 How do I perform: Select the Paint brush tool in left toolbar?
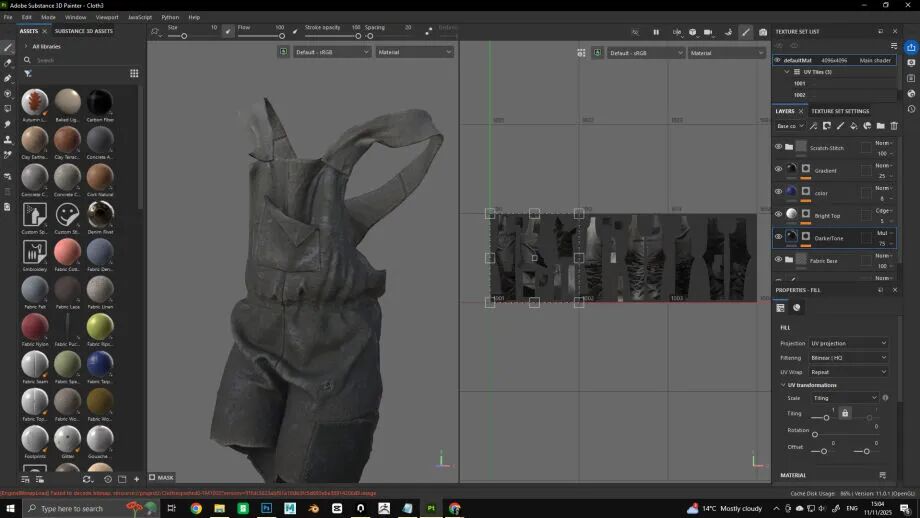[x=8, y=47]
